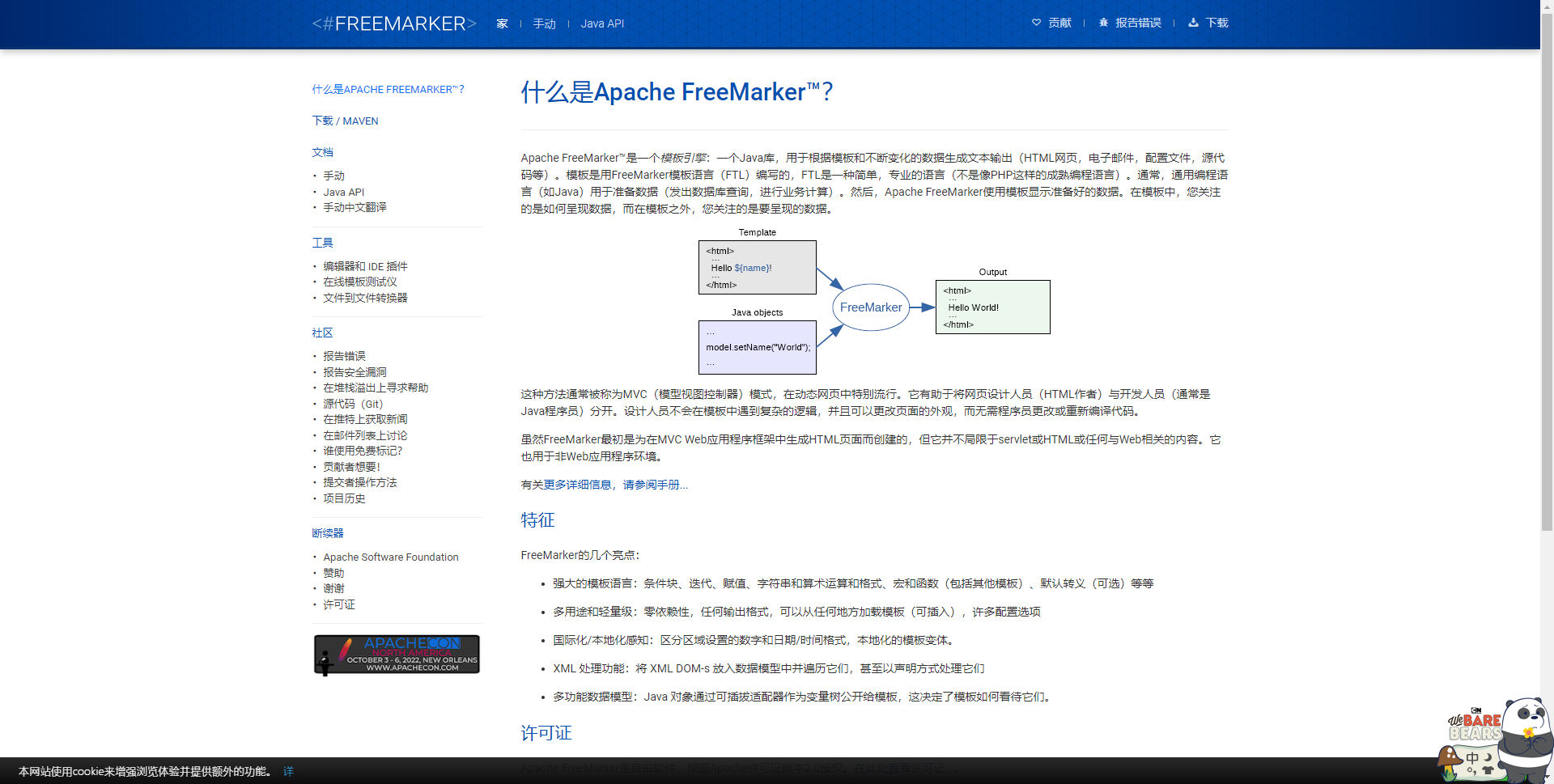The width and height of the screenshot is (1554, 784).
Task: Open 贡献者想要! sidebar link
Action: click(x=352, y=467)
